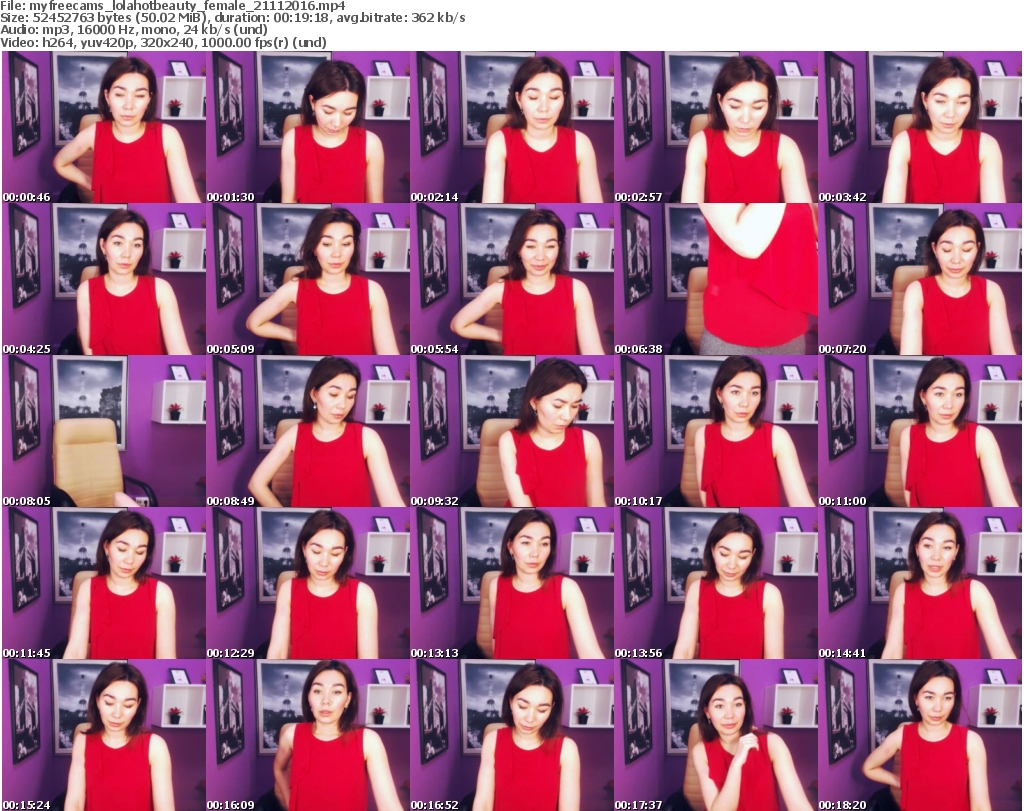This screenshot has height=811, width=1024.
Task: Select the thumbnail stamped 00:11:00
Action: [920, 432]
